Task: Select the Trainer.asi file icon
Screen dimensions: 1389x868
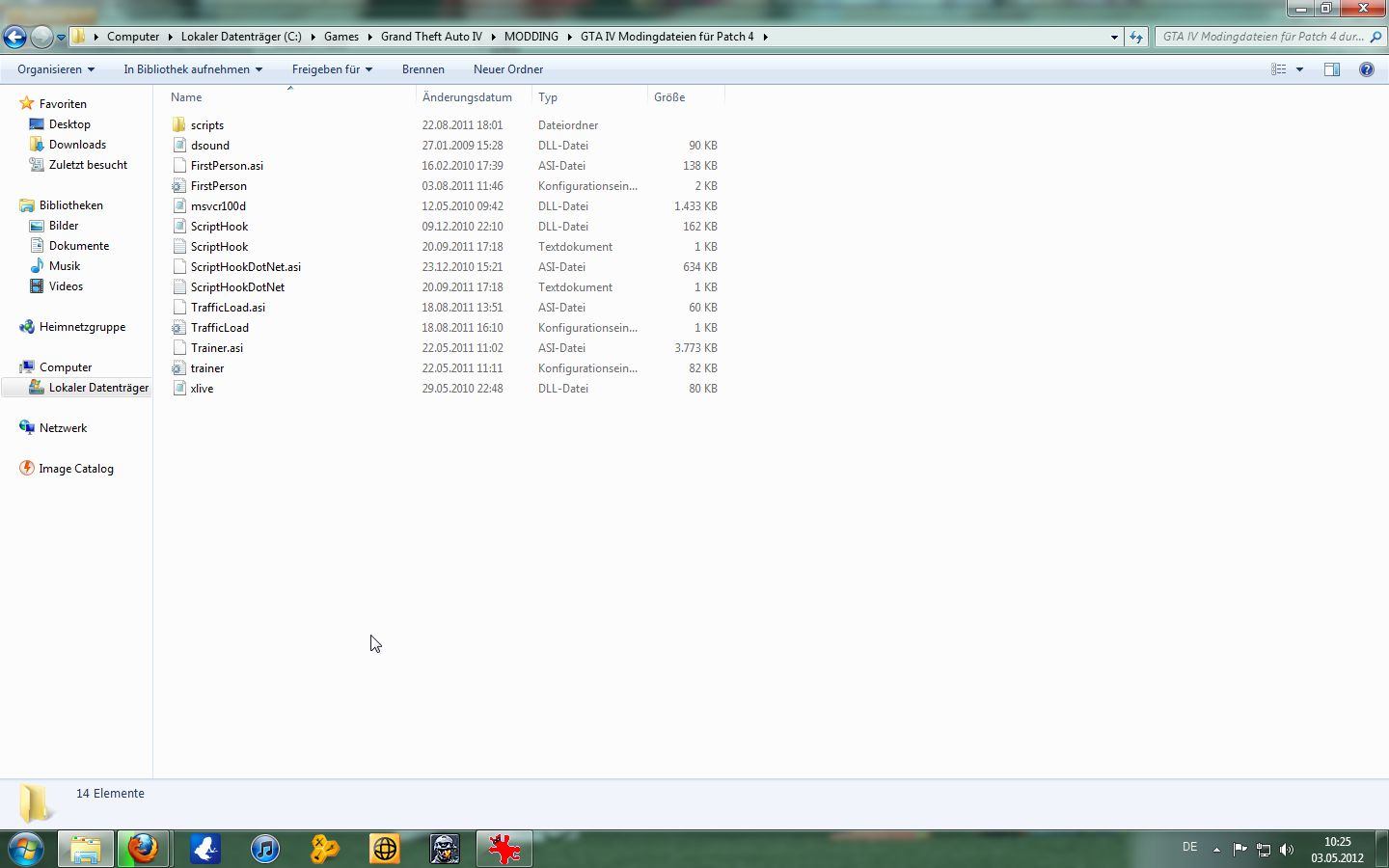Action: 178,348
